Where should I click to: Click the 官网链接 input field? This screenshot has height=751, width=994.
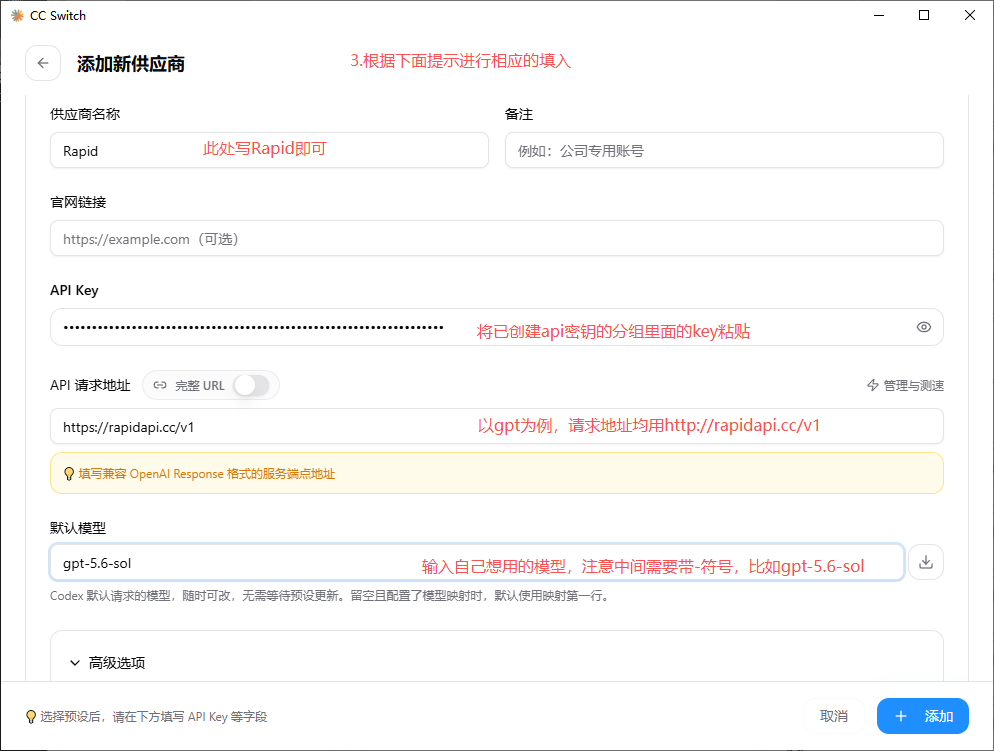[497, 238]
